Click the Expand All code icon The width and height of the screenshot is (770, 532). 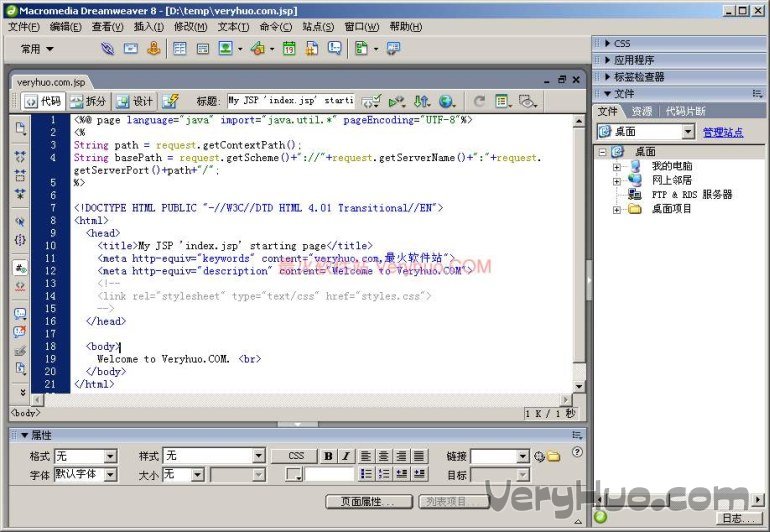click(20, 193)
